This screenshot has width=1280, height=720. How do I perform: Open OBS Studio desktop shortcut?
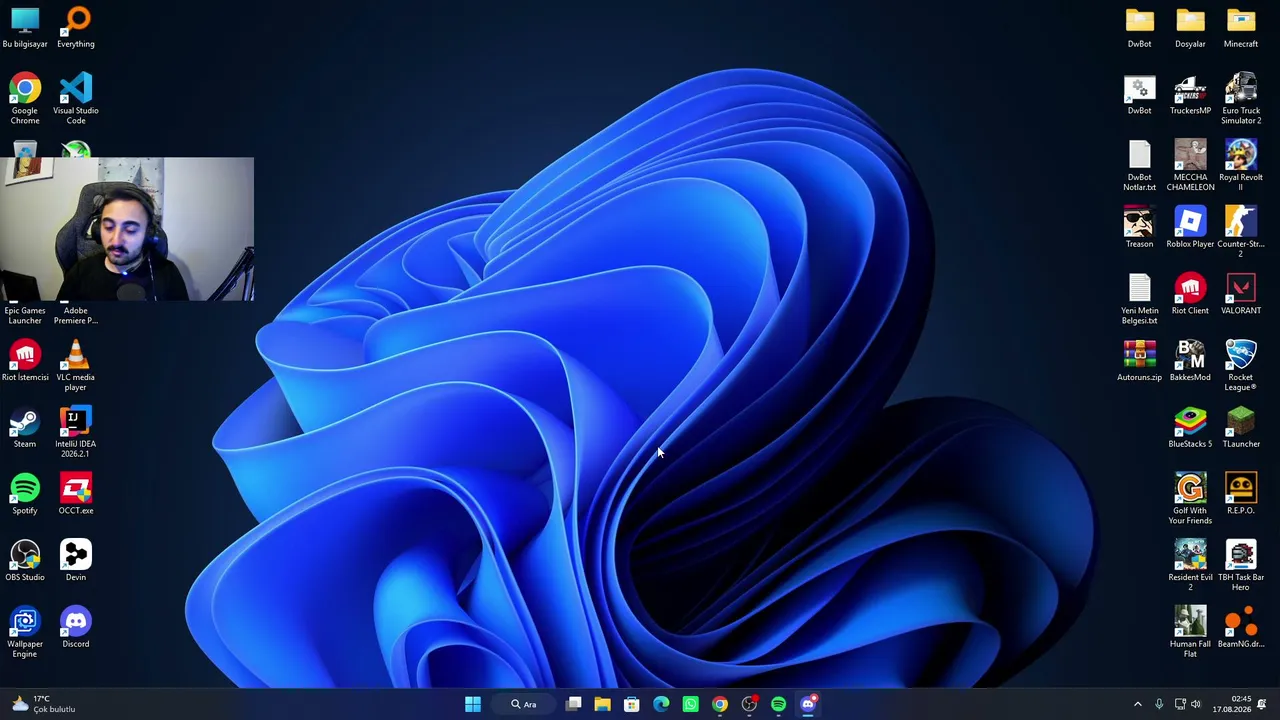(x=25, y=560)
